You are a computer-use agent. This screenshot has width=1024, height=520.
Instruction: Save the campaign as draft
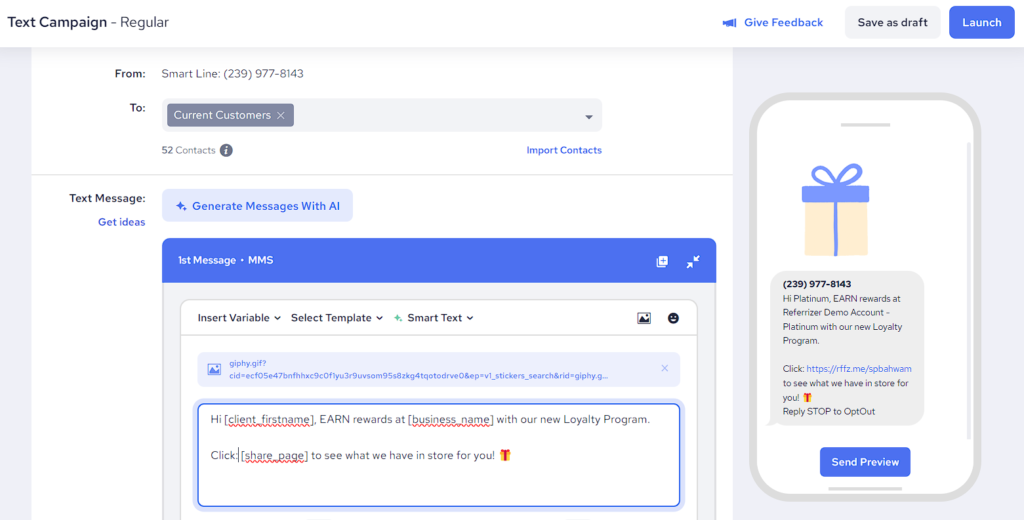click(892, 22)
